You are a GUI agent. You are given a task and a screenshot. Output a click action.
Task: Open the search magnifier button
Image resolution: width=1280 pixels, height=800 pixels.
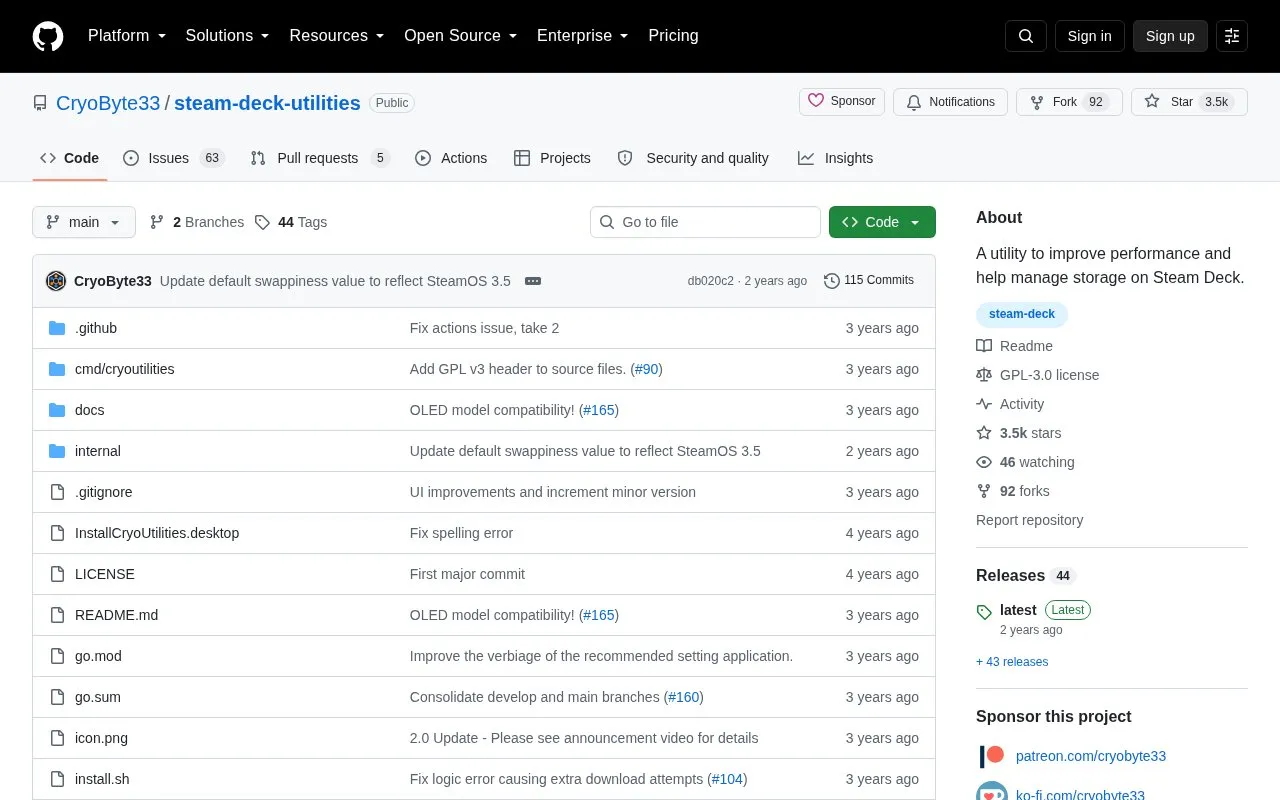pyautogui.click(x=1026, y=36)
